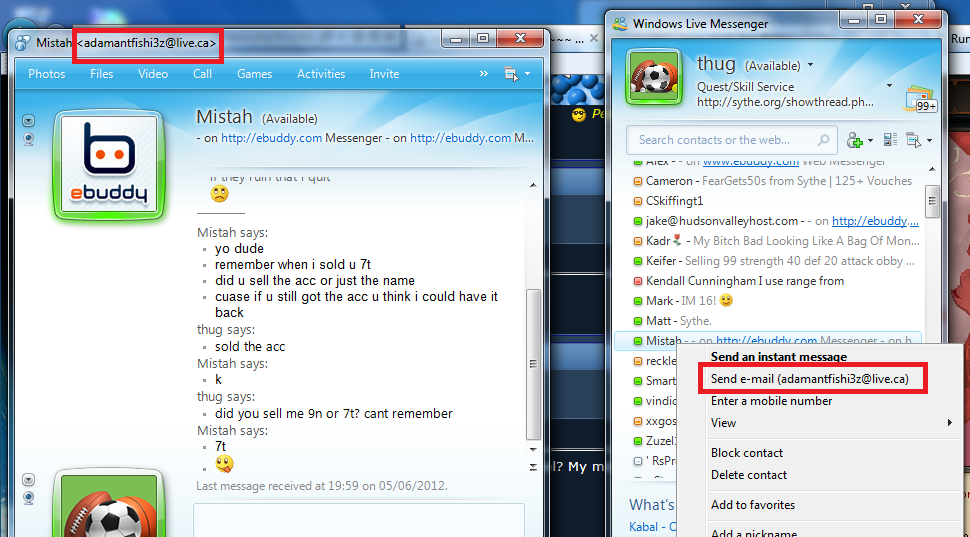Choose Block contact in context menu

click(x=747, y=453)
